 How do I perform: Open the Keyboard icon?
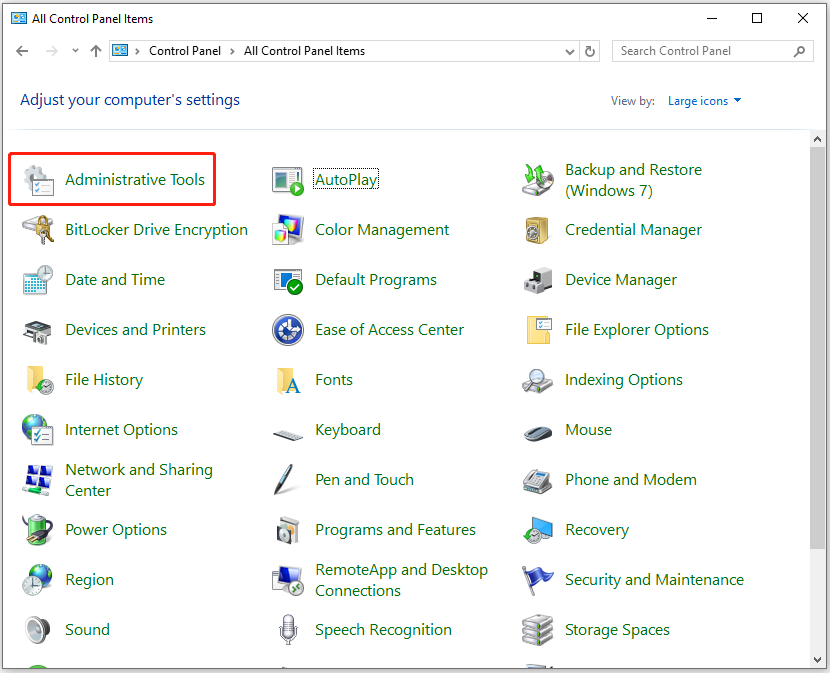coord(288,435)
